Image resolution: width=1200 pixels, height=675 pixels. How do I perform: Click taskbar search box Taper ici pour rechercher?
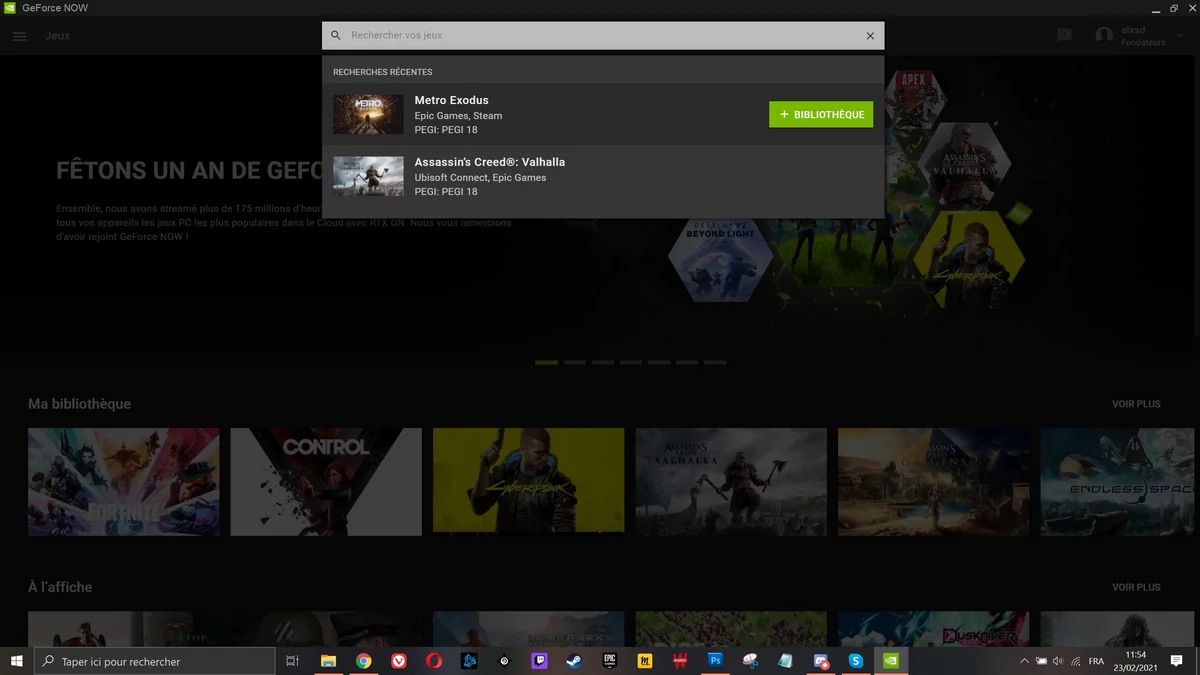pos(155,661)
